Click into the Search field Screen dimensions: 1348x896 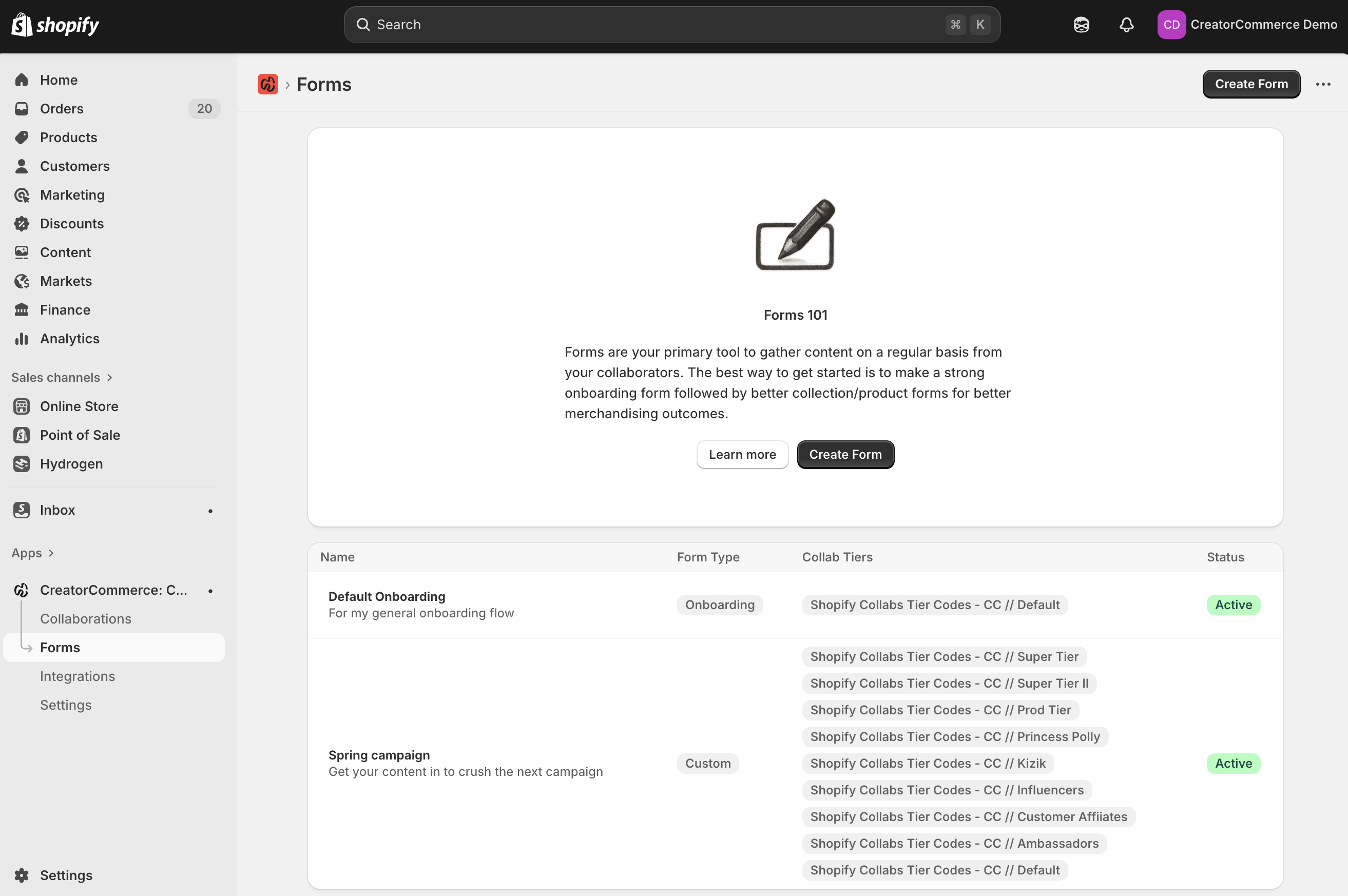657,25
